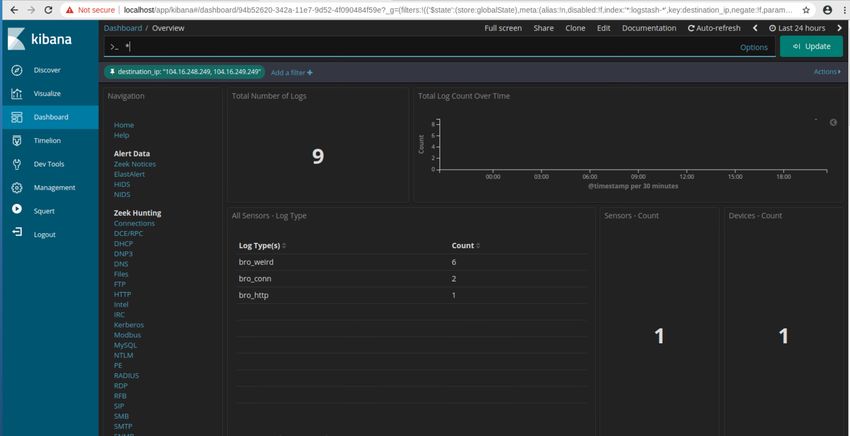
Task: Open Management gear icon
Action: click(x=17, y=188)
